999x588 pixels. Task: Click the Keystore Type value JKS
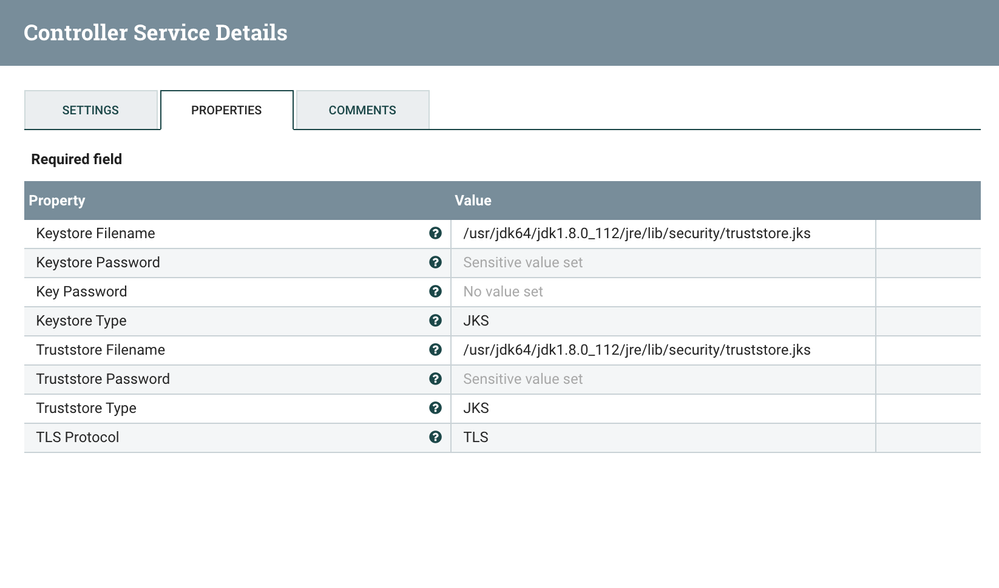[x=476, y=320]
